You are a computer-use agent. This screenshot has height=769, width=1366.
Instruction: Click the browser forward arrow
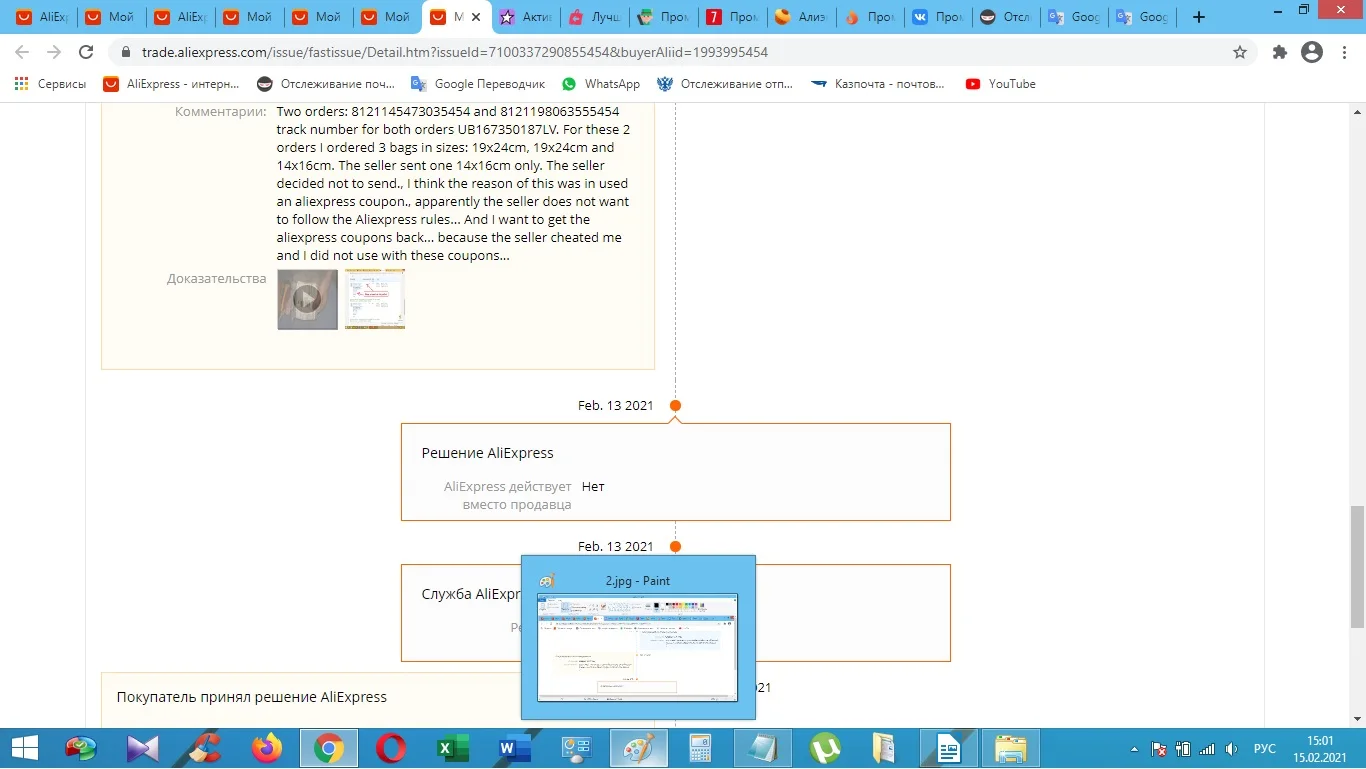pyautogui.click(x=54, y=52)
